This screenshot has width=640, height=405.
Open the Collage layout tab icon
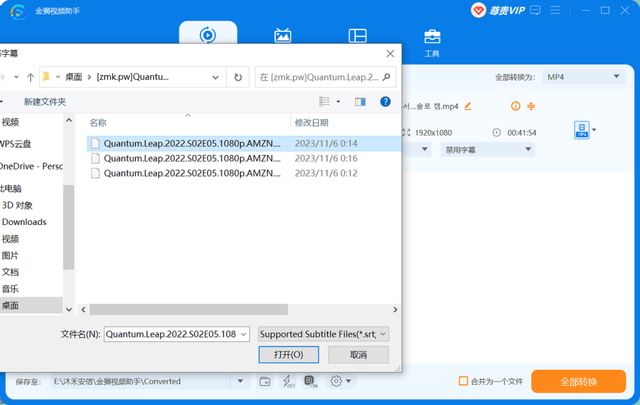(x=358, y=36)
